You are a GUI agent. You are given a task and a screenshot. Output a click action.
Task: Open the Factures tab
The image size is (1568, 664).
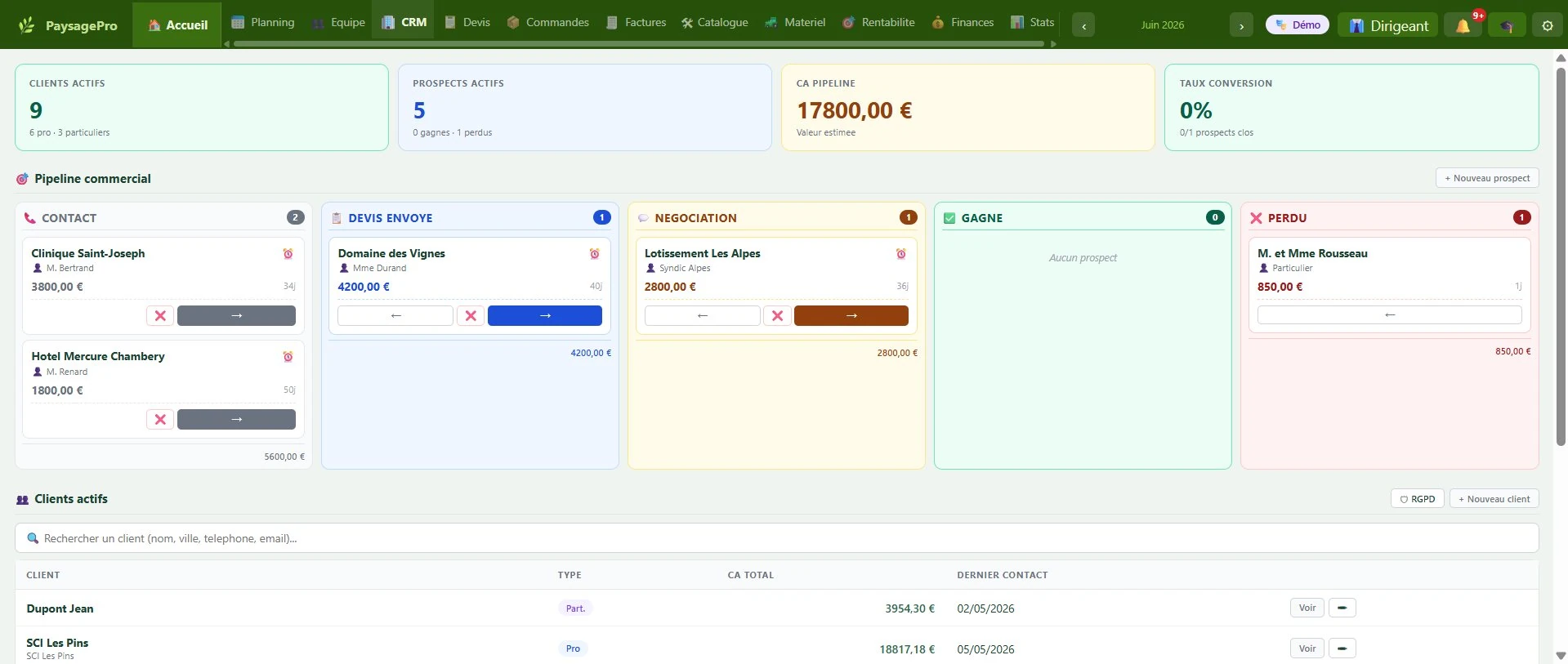[637, 22]
